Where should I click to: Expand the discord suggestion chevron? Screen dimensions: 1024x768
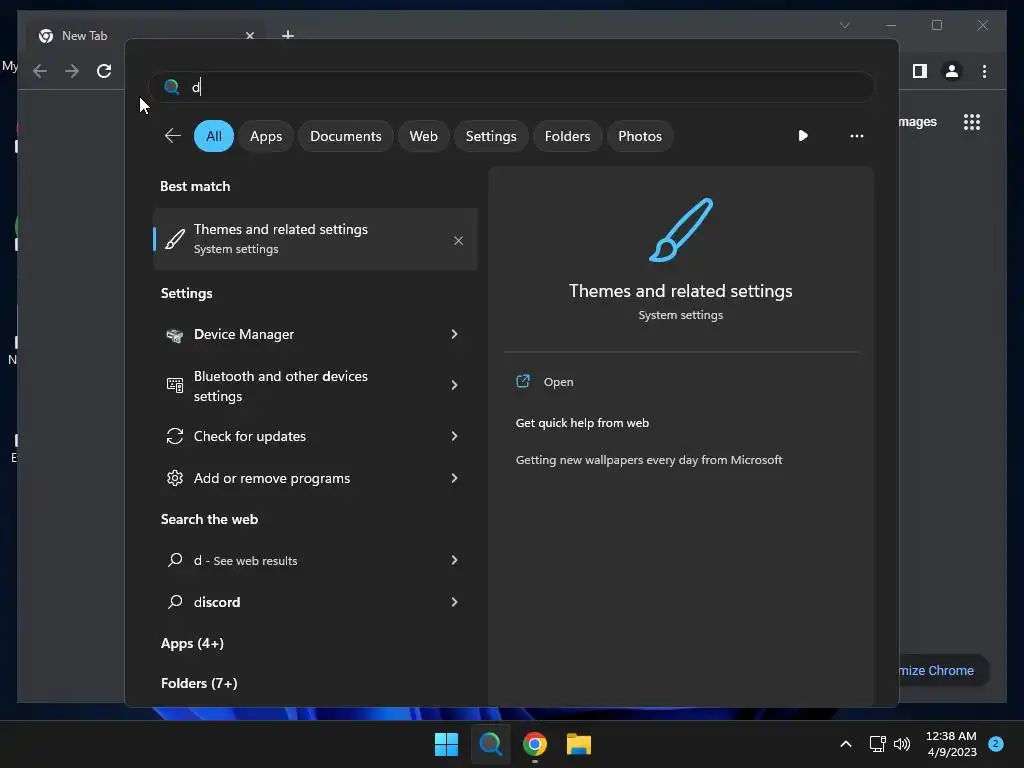(x=455, y=601)
